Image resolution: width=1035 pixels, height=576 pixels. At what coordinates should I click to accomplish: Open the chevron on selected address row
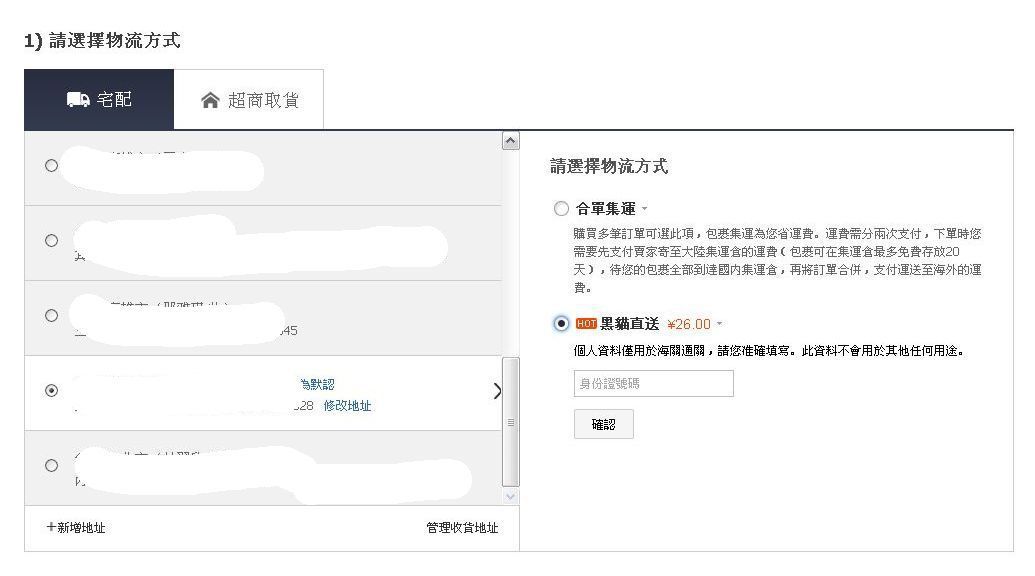click(x=497, y=391)
